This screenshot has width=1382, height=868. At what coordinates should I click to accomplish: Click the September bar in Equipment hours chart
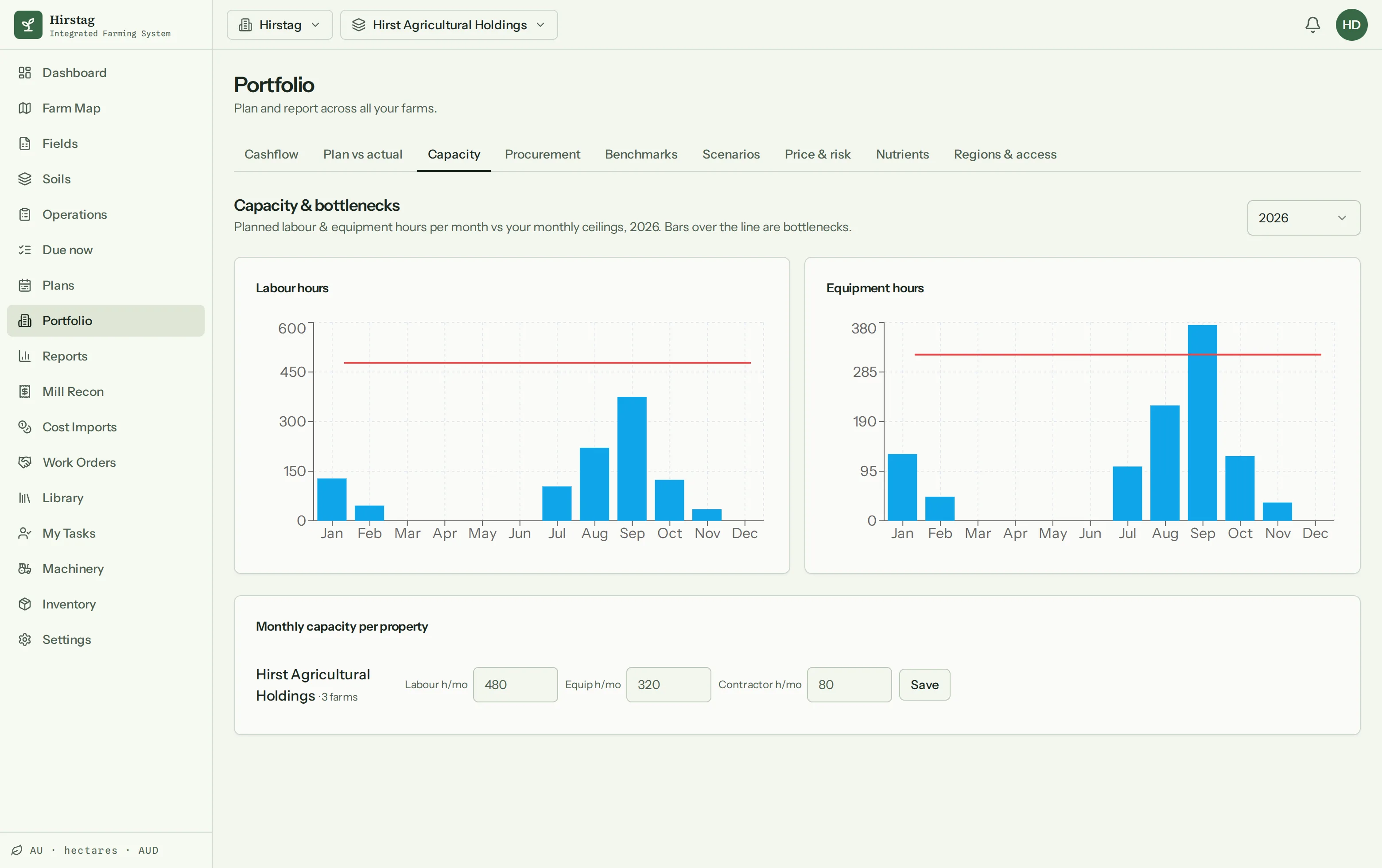(x=1202, y=423)
